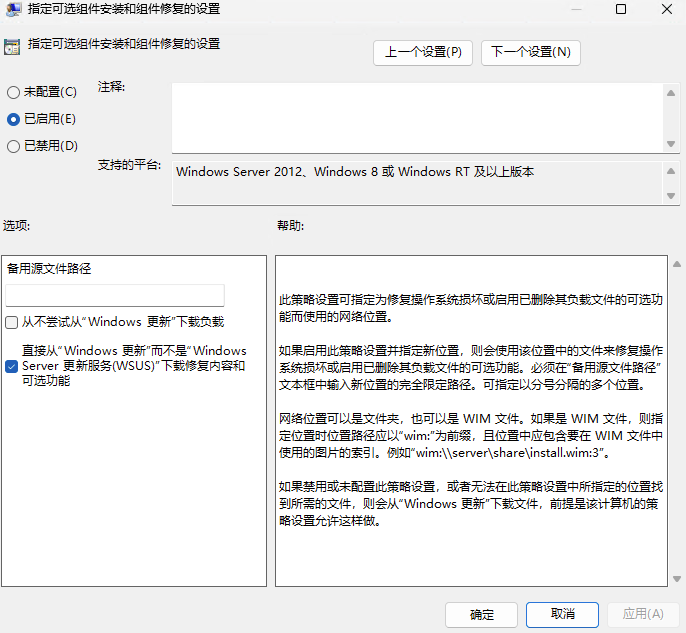
Task: Click the 应用(A) button
Action: click(x=643, y=614)
